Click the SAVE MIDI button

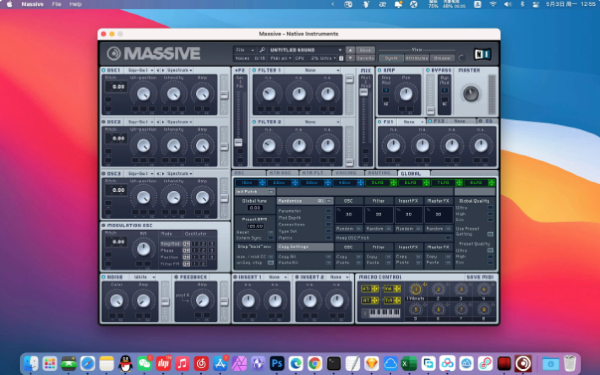click(x=480, y=277)
